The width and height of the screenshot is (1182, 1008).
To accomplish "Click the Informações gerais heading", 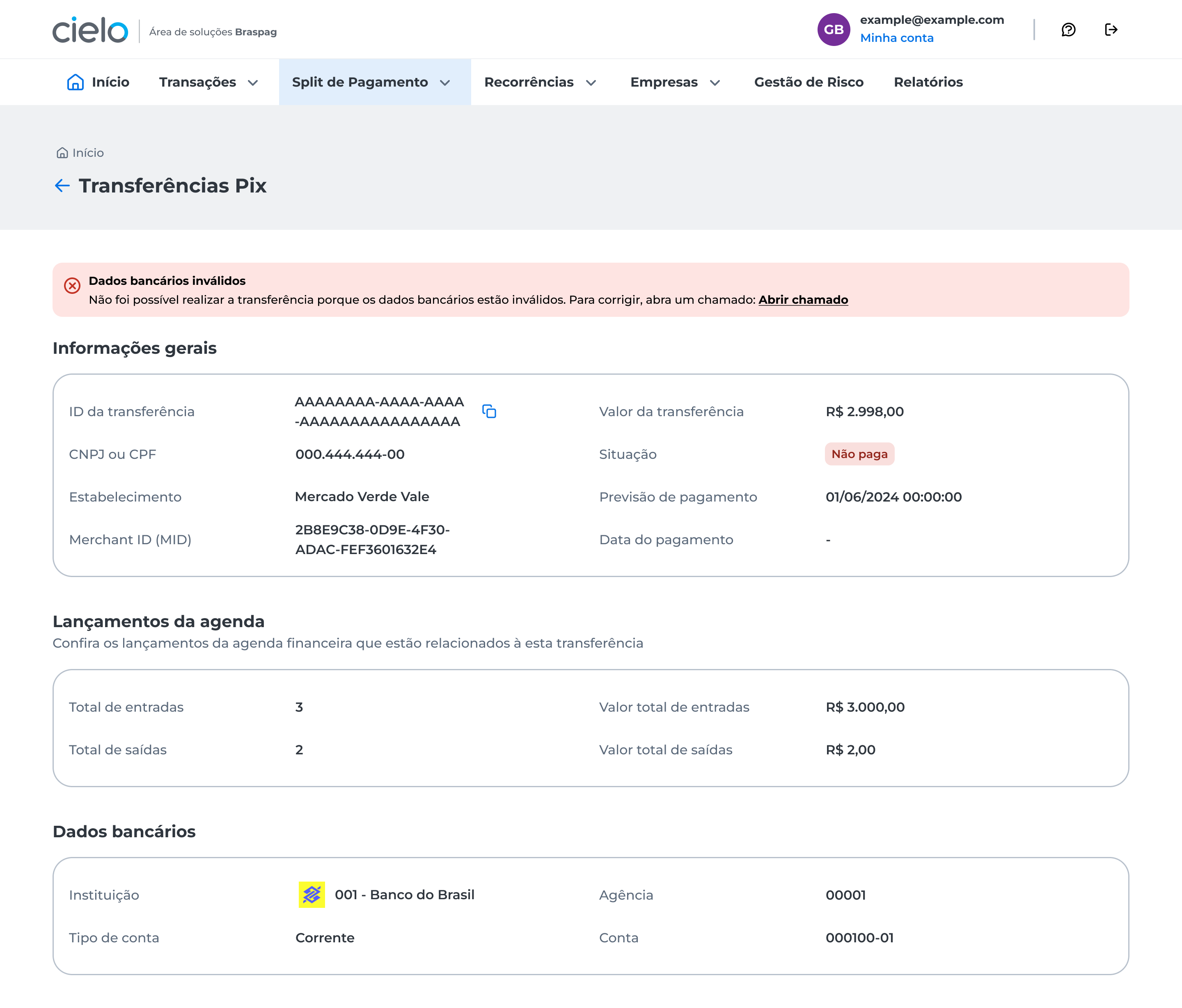I will click(135, 348).
